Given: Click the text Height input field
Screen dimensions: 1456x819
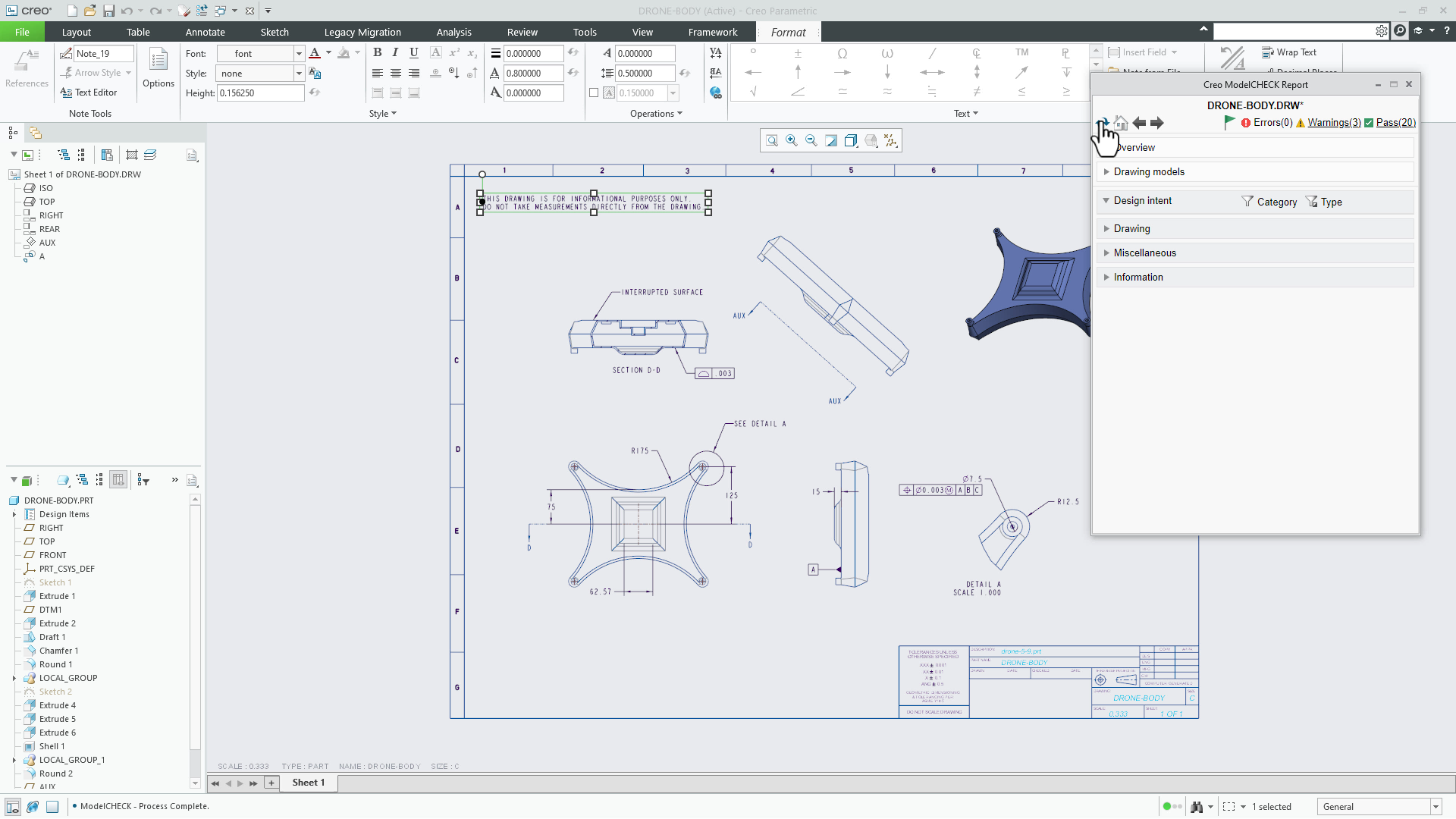Looking at the screenshot, I should 260,93.
